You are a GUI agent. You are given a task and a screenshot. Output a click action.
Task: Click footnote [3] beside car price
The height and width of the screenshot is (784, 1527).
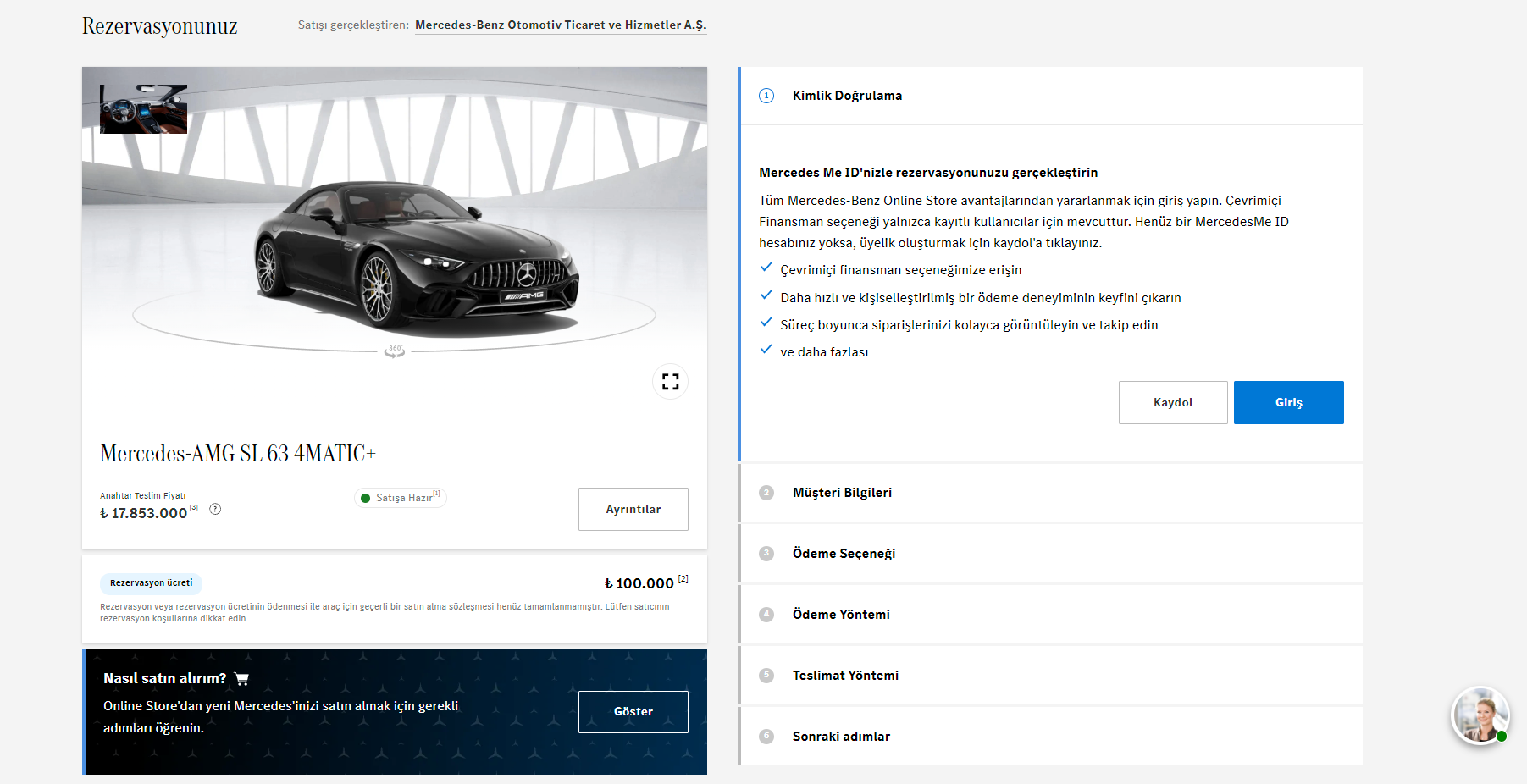click(194, 507)
